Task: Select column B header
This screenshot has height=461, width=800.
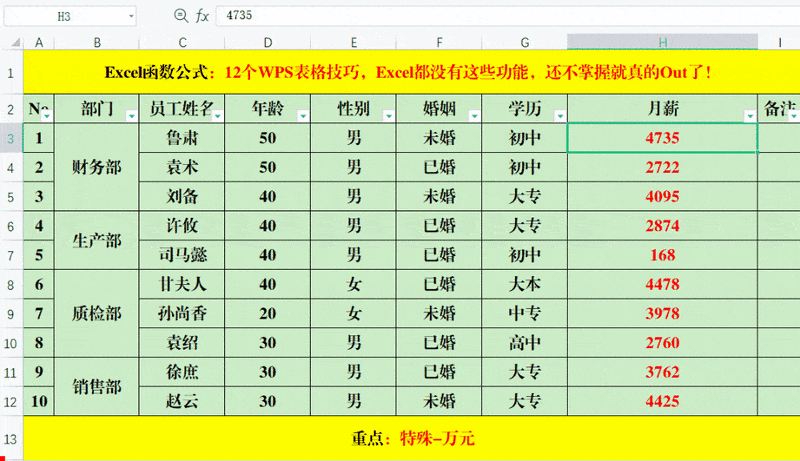Action: tap(96, 42)
